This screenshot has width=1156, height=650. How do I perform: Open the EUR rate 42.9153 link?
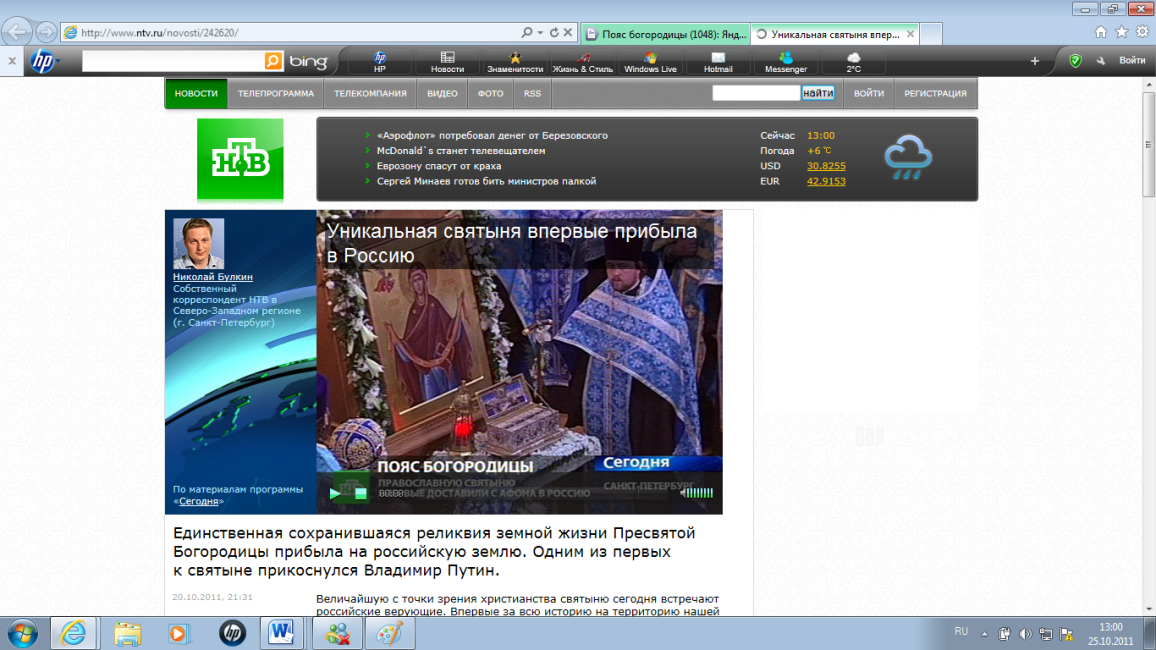[826, 181]
